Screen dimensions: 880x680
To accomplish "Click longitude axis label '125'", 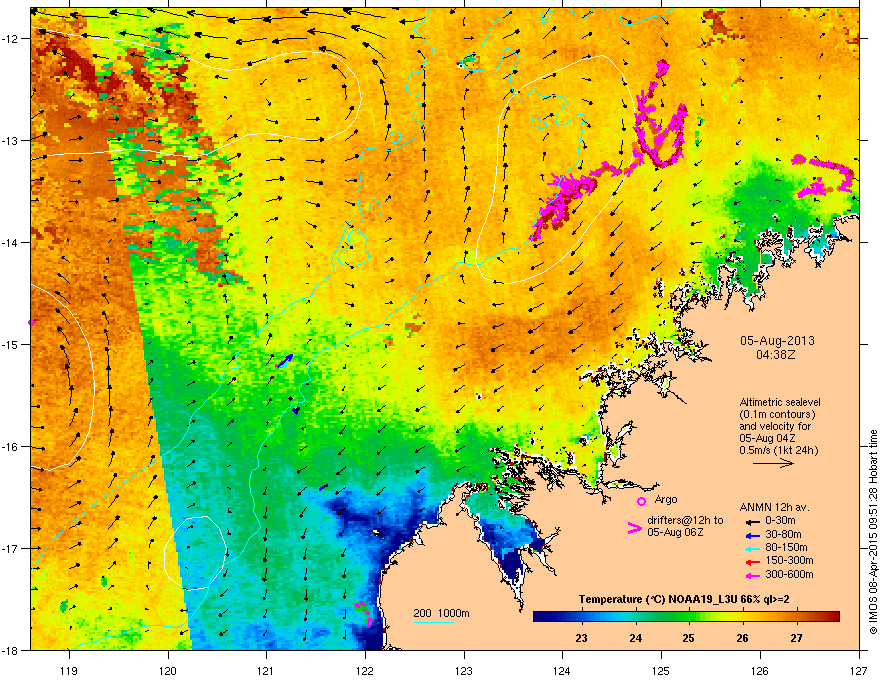I will (661, 670).
